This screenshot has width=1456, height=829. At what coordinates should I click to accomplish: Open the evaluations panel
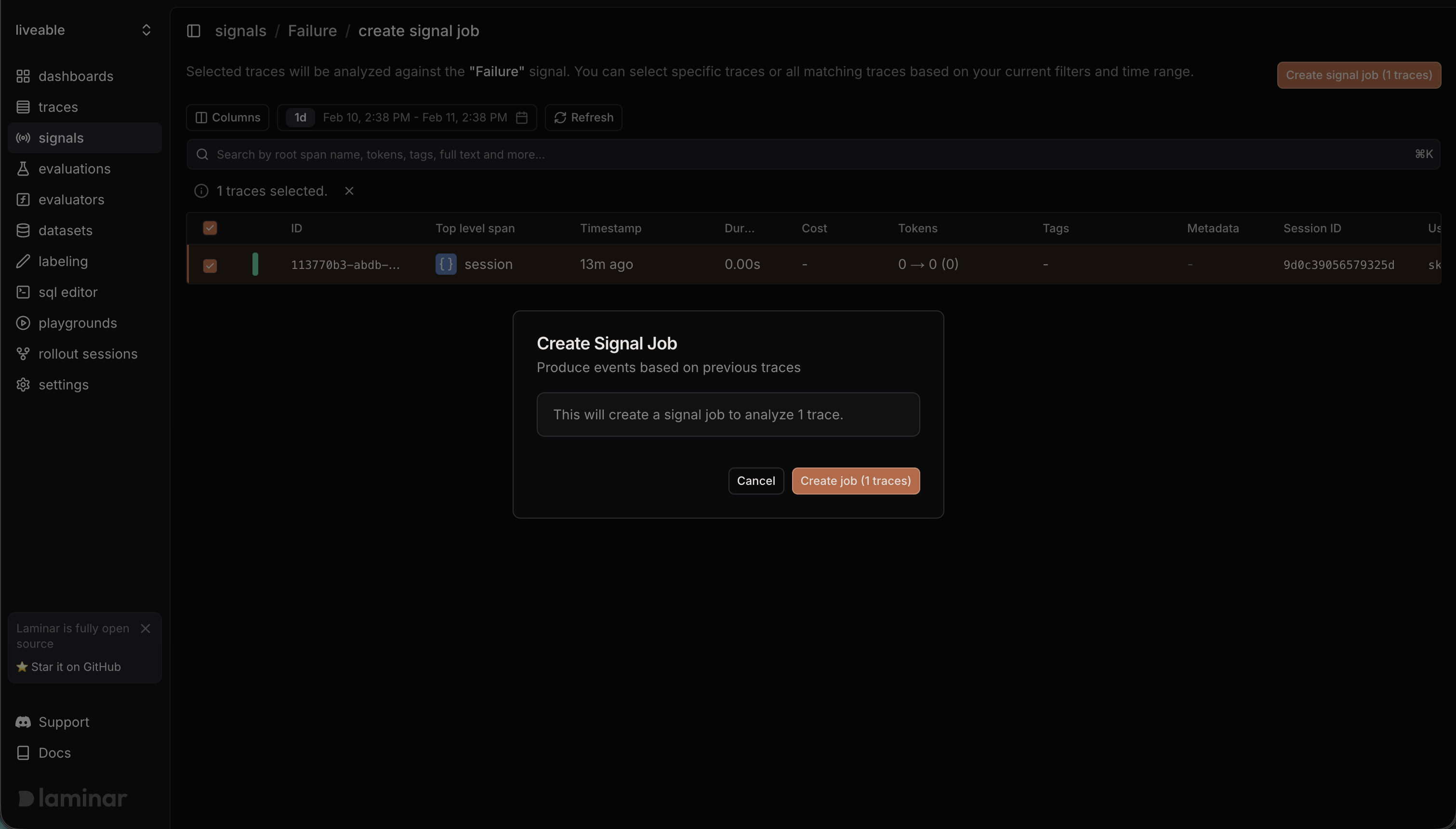pyautogui.click(x=75, y=169)
